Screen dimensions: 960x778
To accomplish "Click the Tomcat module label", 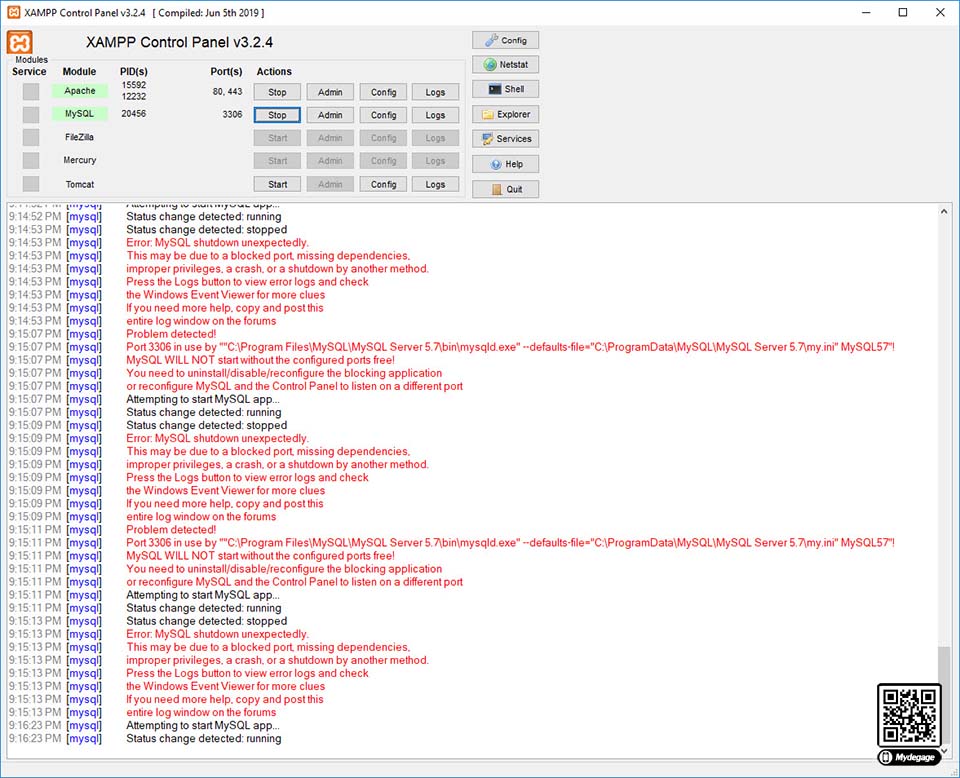I will point(80,184).
